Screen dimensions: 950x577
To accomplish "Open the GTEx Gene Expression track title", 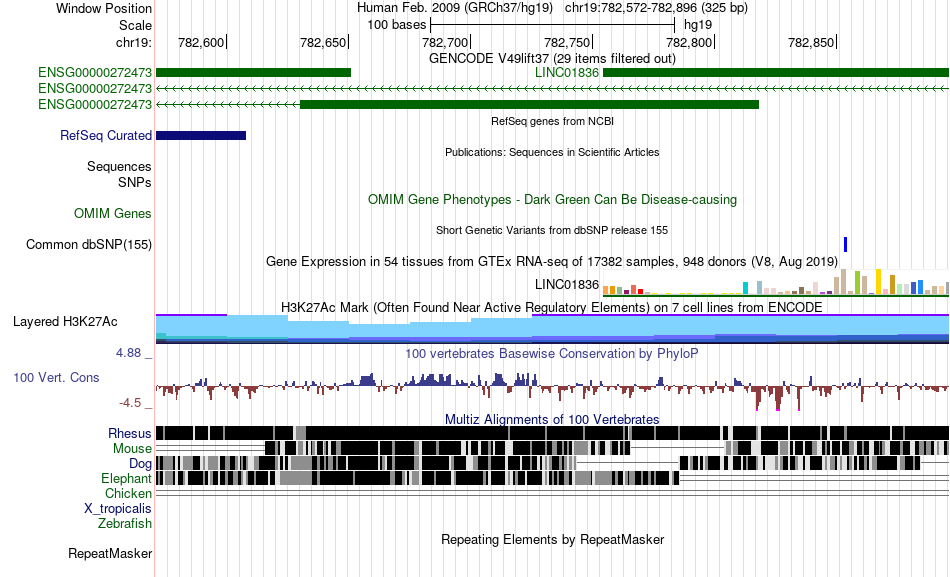I will pos(552,261).
